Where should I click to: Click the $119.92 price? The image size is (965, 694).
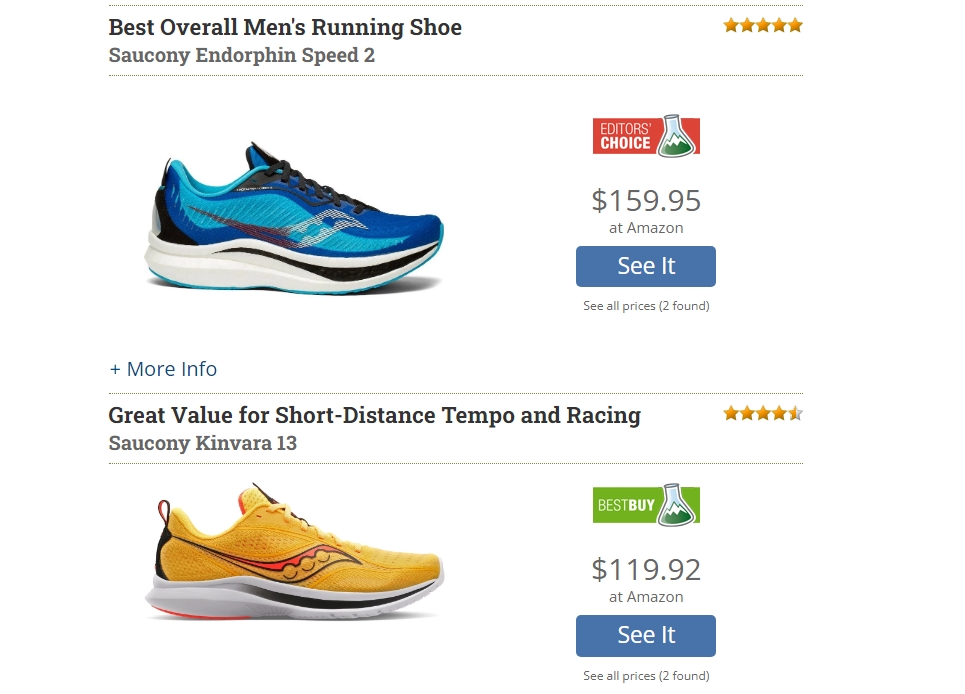(646, 569)
